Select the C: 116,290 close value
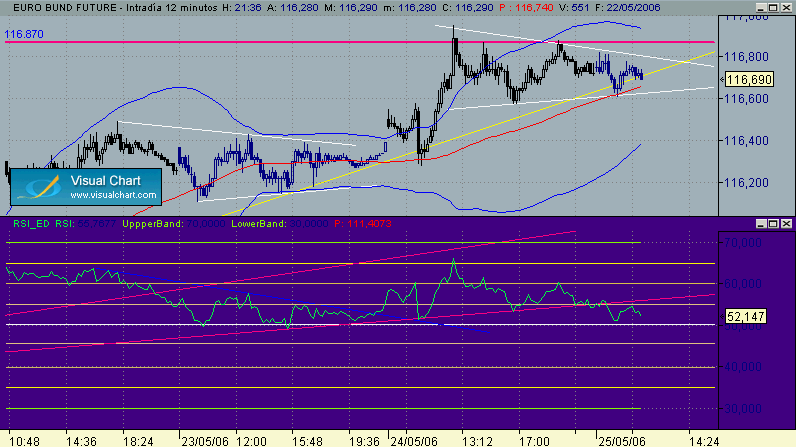Viewport: 796px width, 447px height. (468, 8)
